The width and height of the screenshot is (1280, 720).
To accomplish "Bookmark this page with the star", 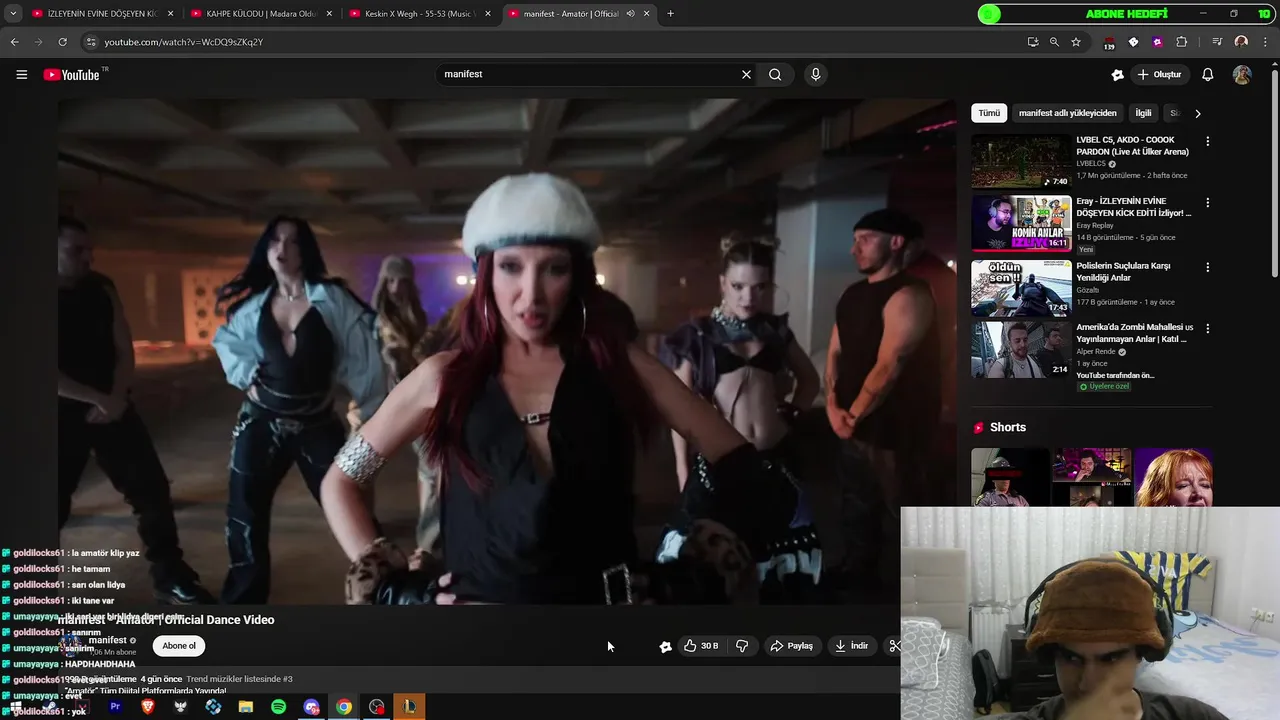I will click(1076, 42).
